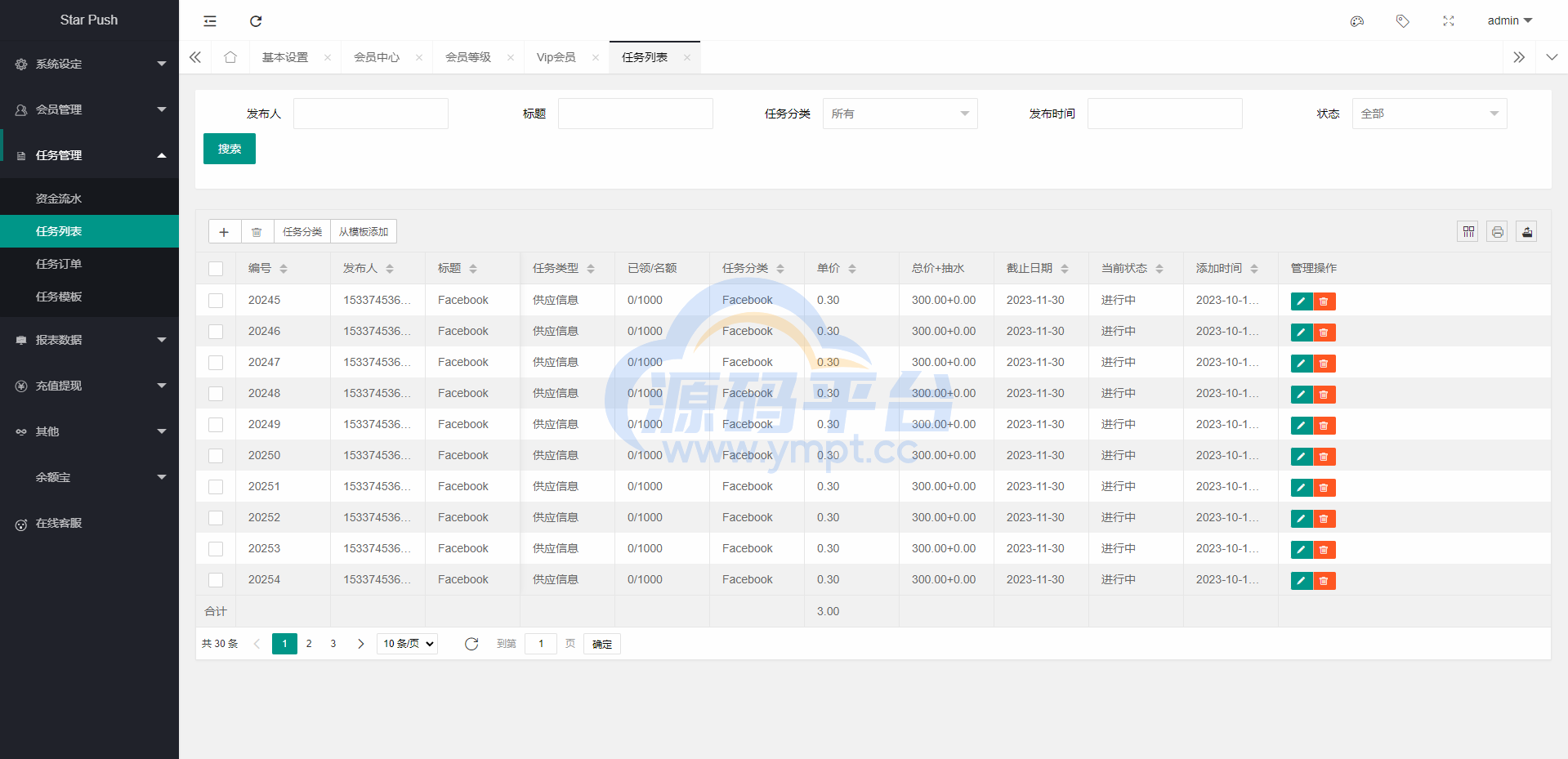This screenshot has width=1568, height=759.
Task: Click the 从模板添加 button
Action: (x=364, y=232)
